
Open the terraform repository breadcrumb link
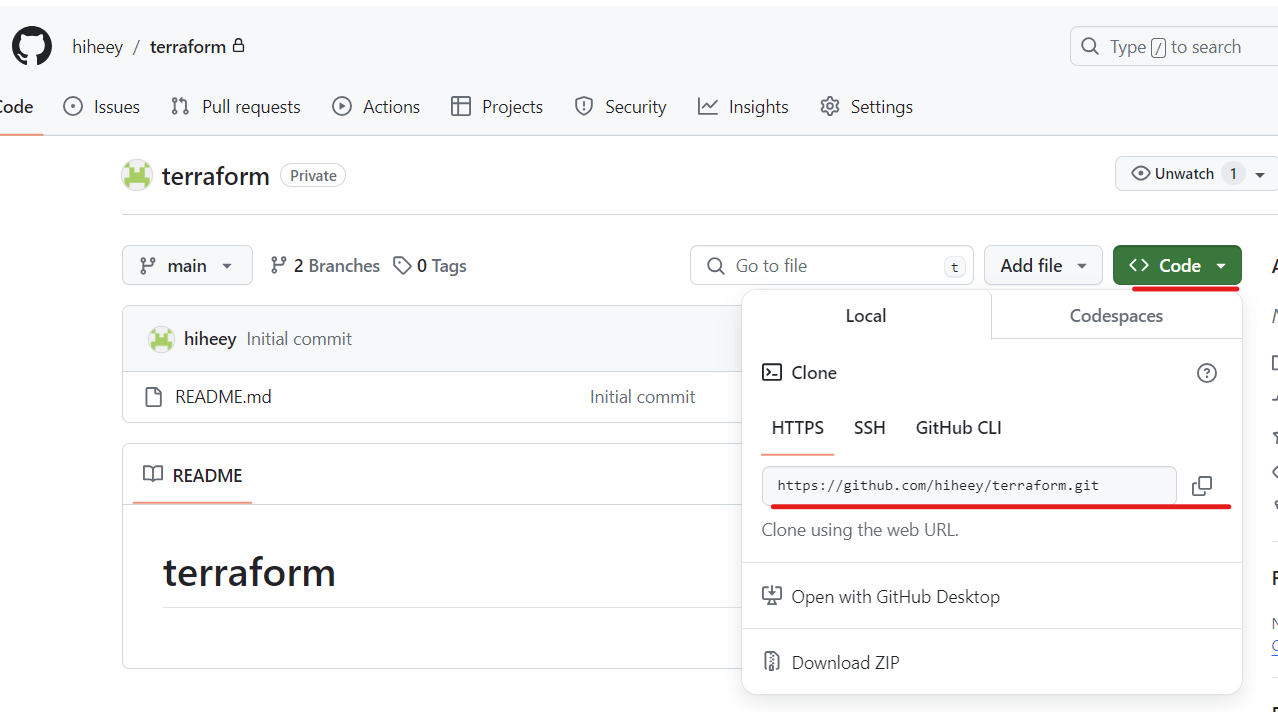[188, 47]
